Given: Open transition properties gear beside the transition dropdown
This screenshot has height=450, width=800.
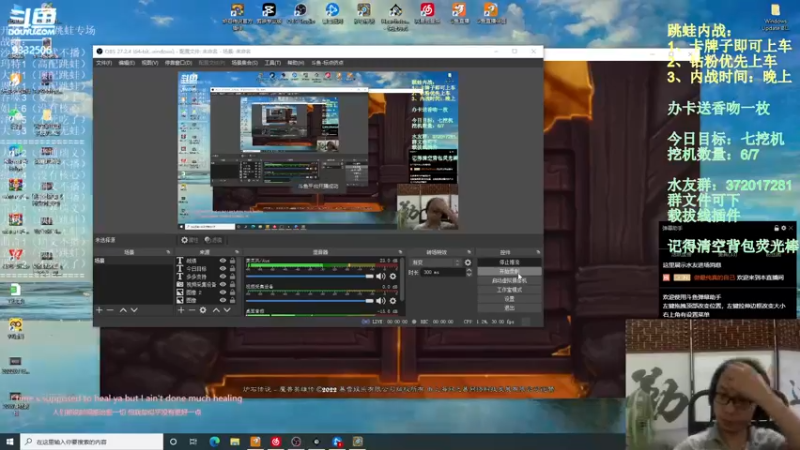Looking at the screenshot, I should [x=468, y=262].
